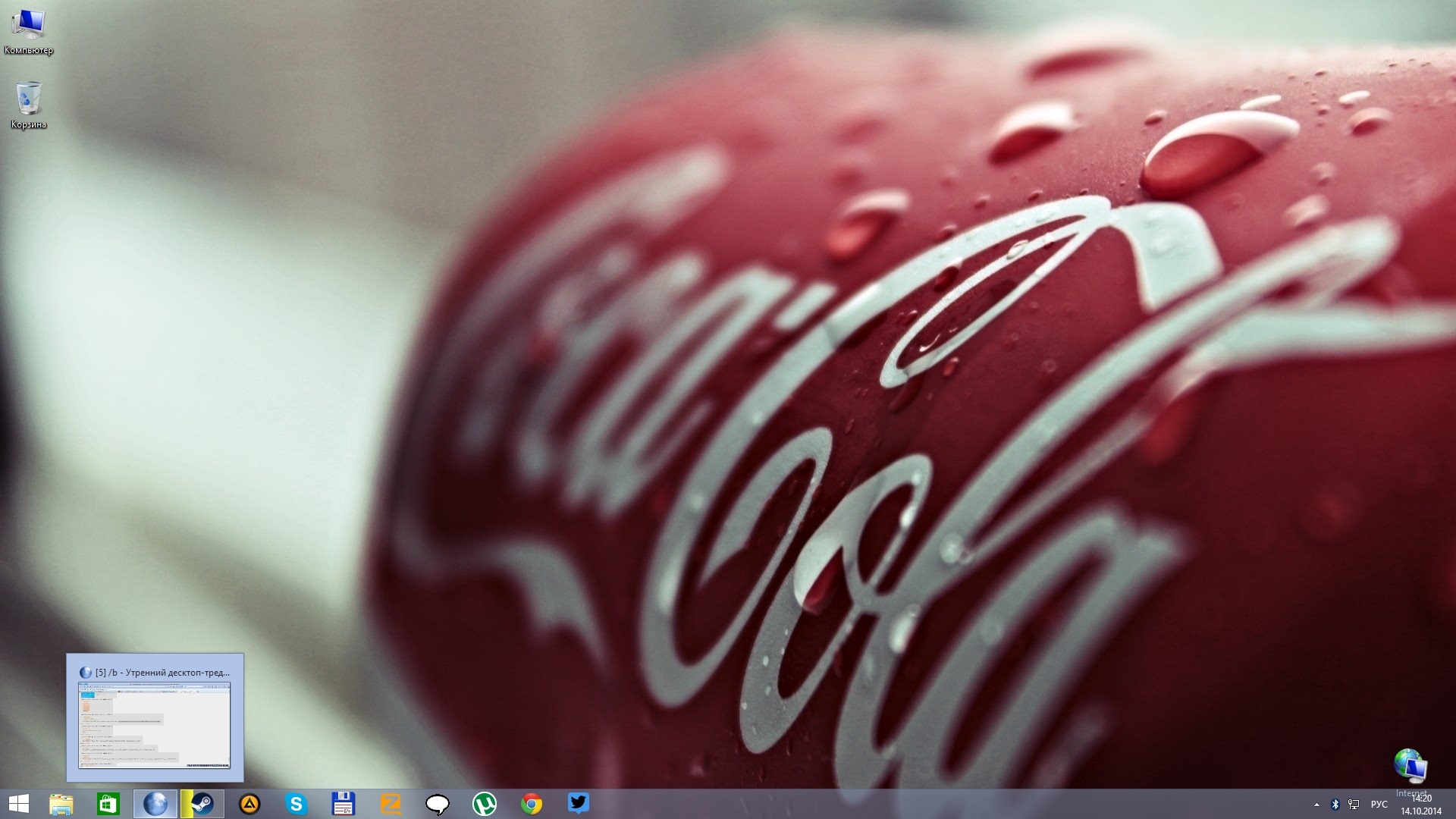This screenshot has height=819, width=1456.
Task: Switch to the Pale Moon browser icon
Action: 155,804
